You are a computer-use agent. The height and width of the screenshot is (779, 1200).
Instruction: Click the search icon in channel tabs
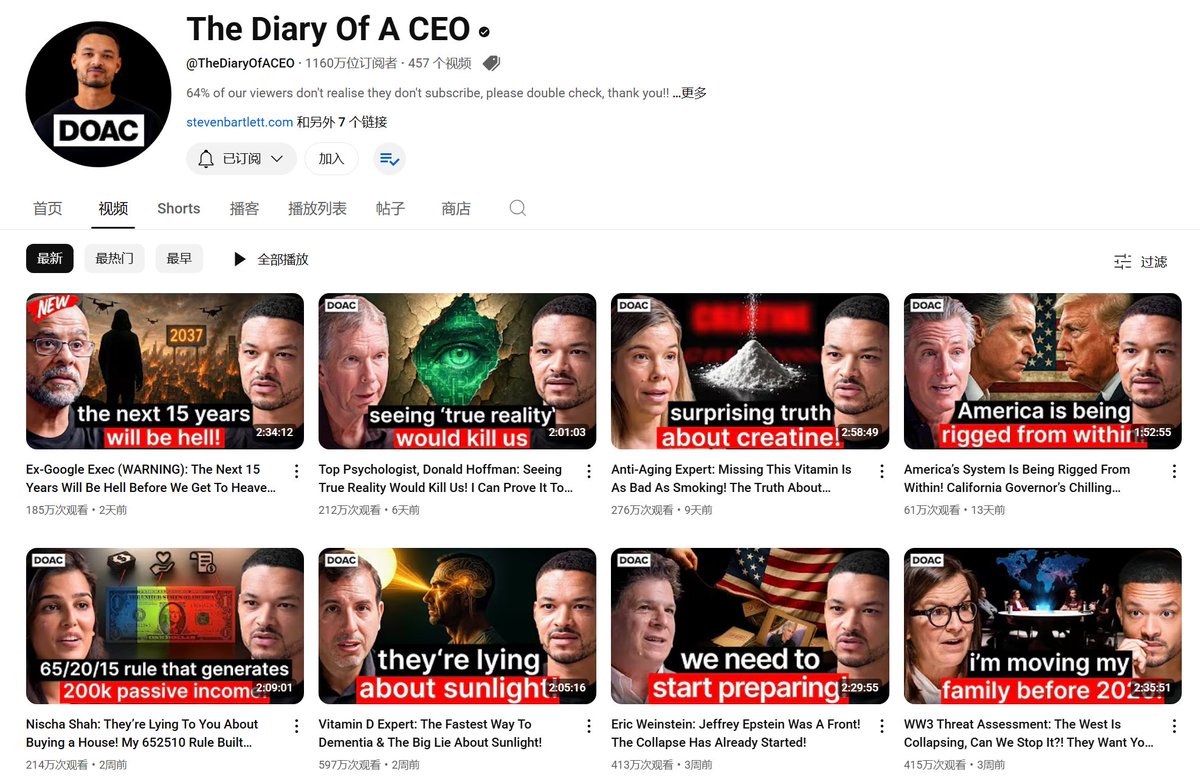click(x=517, y=208)
